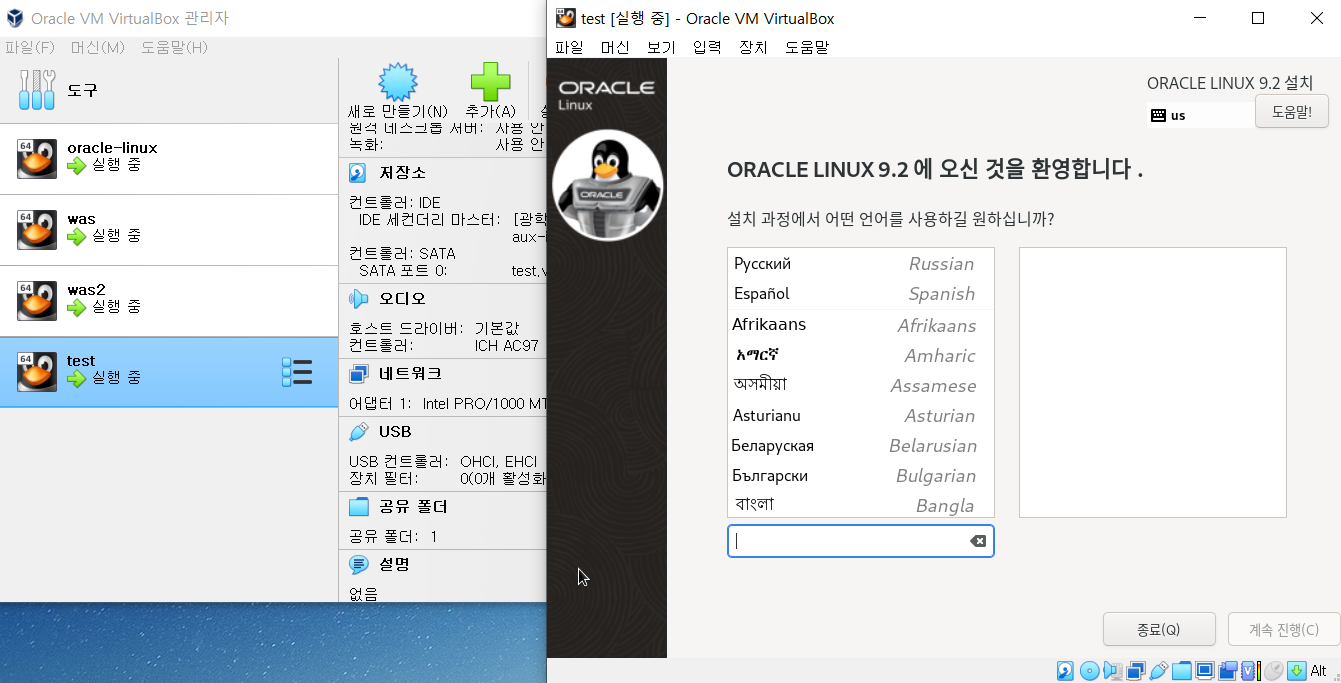Click the optical disk status bar icon

1089,671
